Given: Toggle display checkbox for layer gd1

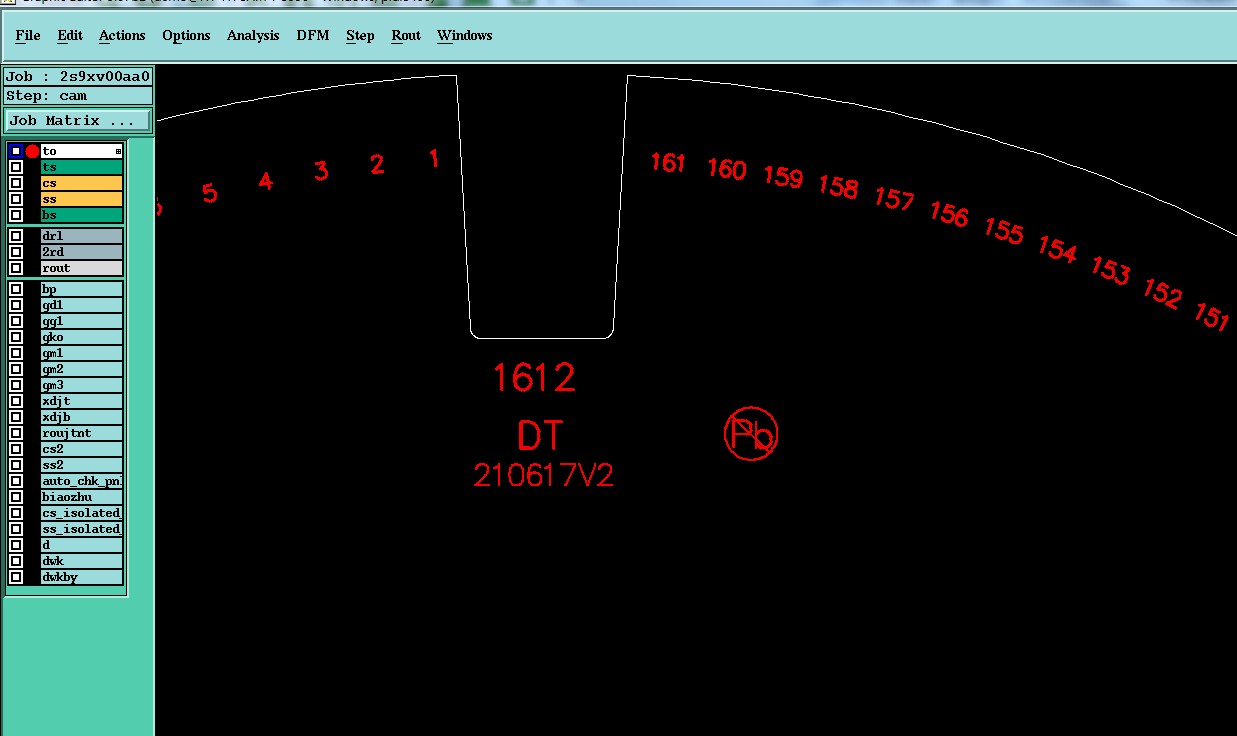Looking at the screenshot, I should coord(16,305).
